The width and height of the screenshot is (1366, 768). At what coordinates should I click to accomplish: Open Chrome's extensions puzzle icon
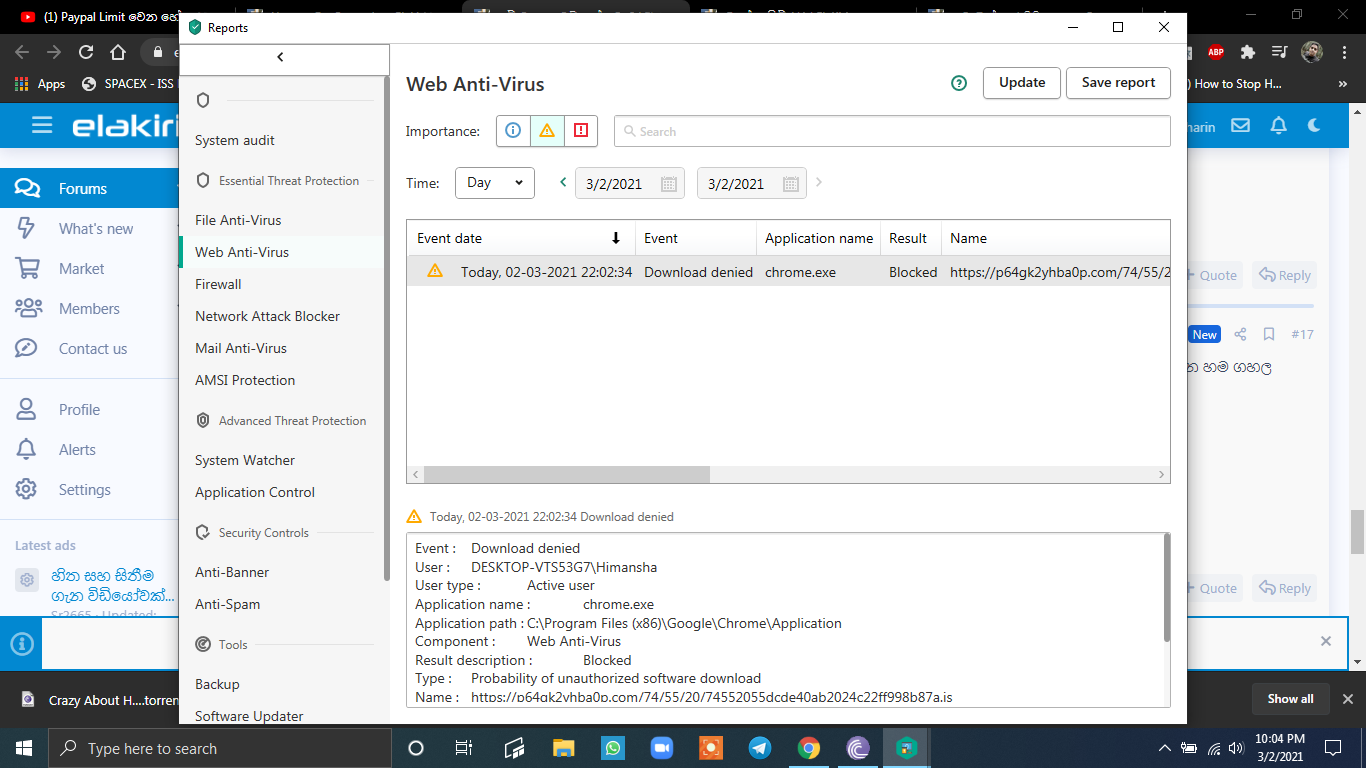point(1247,52)
